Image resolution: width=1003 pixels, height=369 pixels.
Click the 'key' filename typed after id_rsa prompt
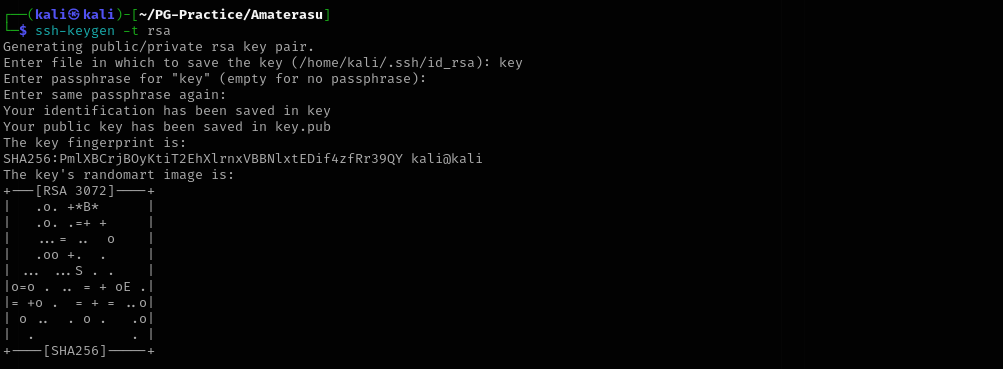point(510,63)
